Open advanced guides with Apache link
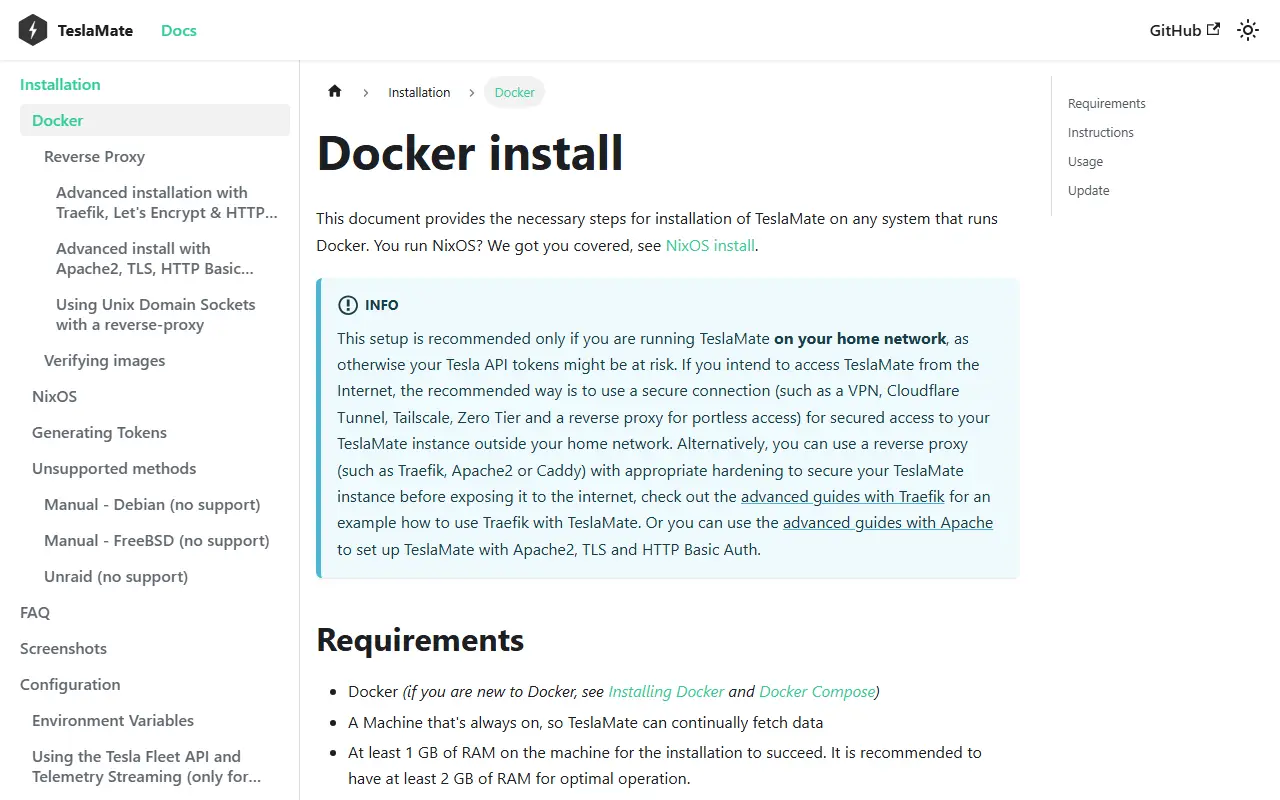 tap(888, 522)
